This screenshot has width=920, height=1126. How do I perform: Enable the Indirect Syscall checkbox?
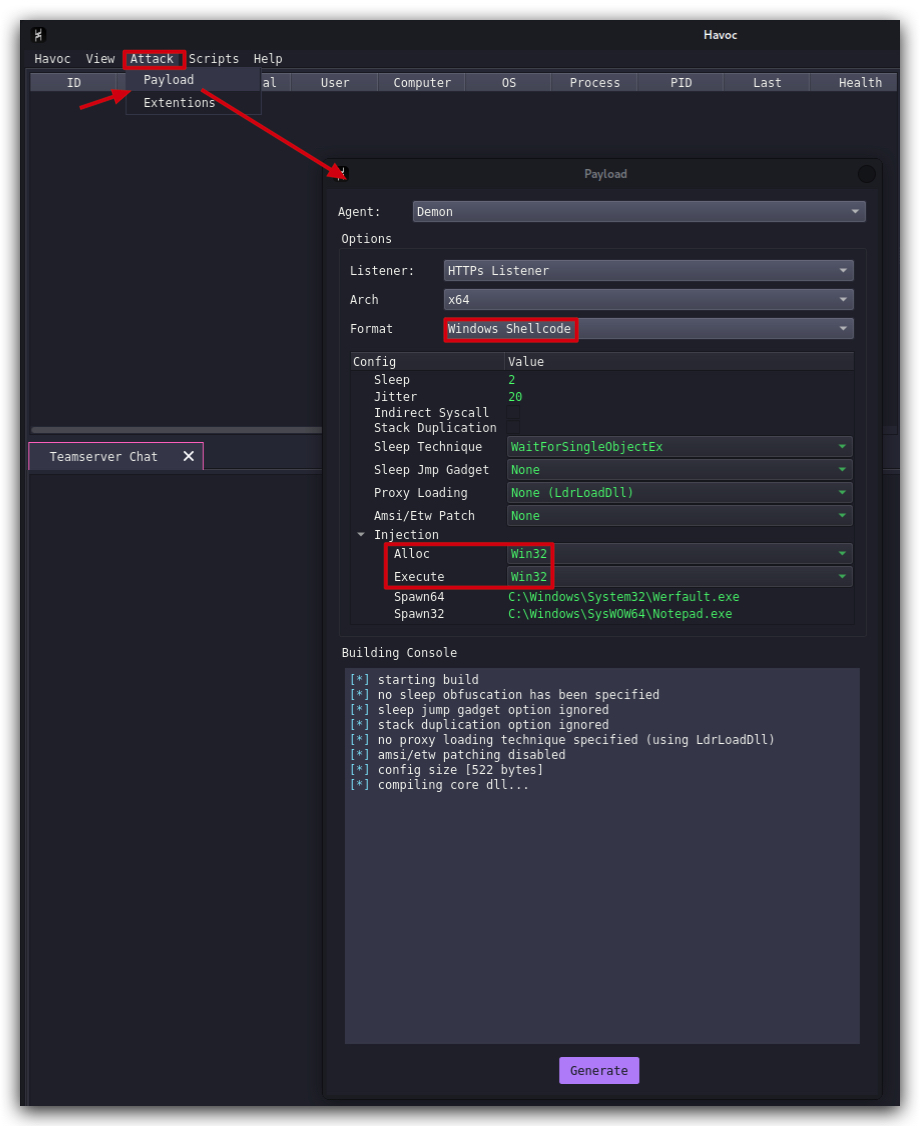coord(513,412)
